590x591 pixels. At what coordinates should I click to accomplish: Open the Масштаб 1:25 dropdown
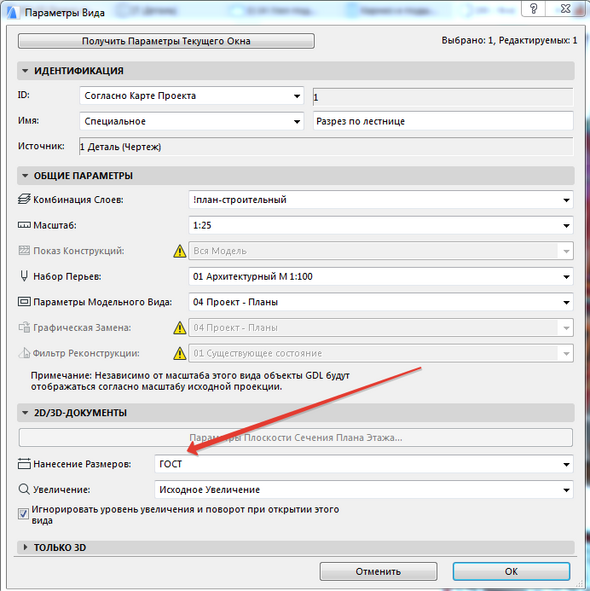click(381, 225)
